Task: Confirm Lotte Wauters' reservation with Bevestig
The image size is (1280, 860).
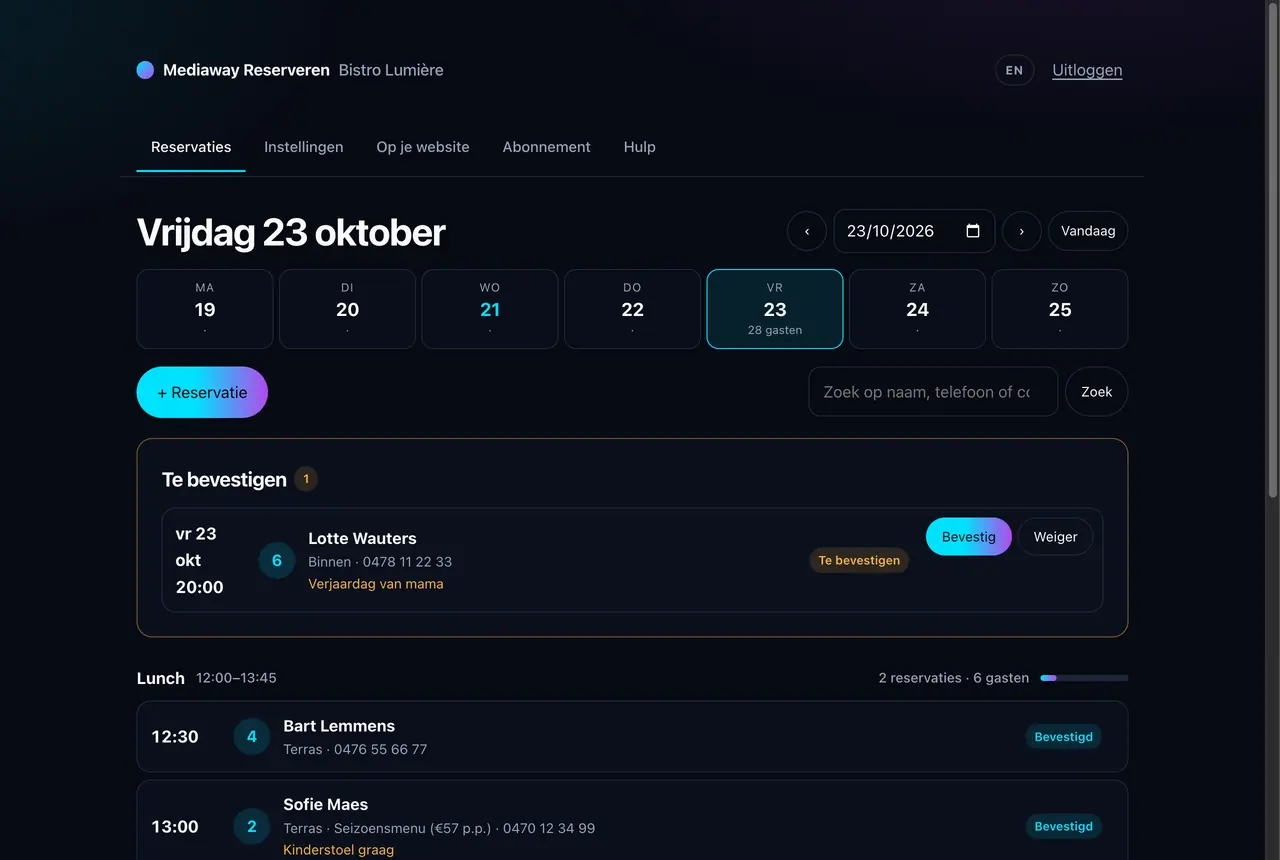Action: (x=969, y=537)
